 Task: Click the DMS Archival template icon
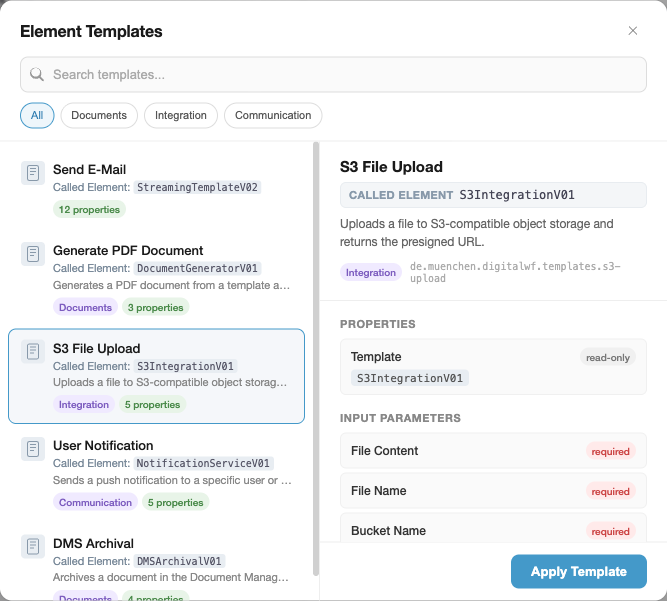click(x=33, y=547)
